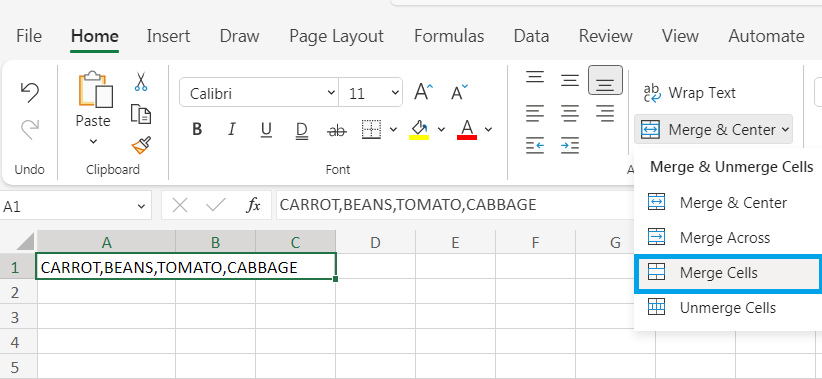
Task: Toggle Middle Align
Action: click(570, 80)
